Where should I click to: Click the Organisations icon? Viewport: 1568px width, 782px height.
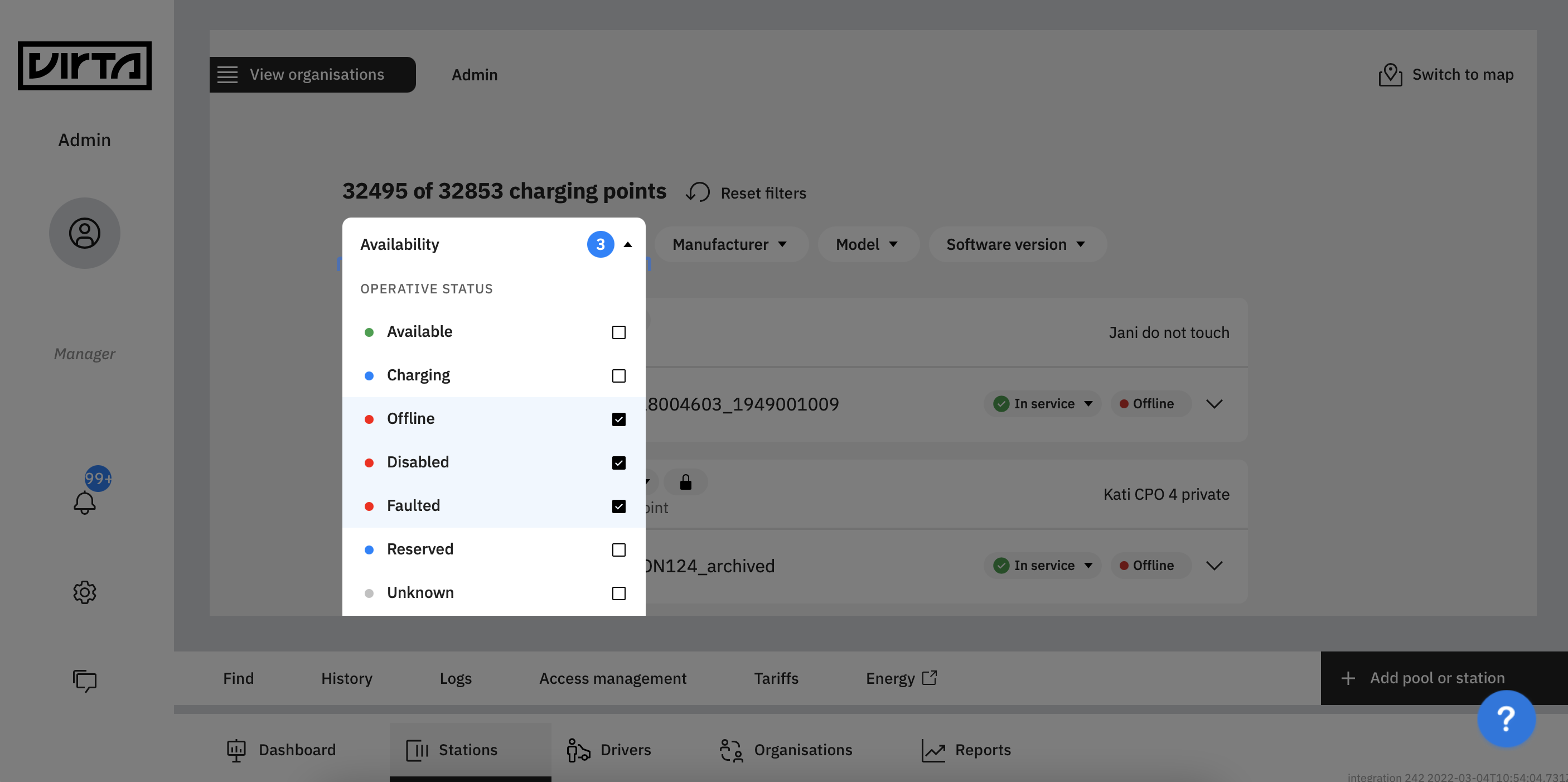click(731, 750)
